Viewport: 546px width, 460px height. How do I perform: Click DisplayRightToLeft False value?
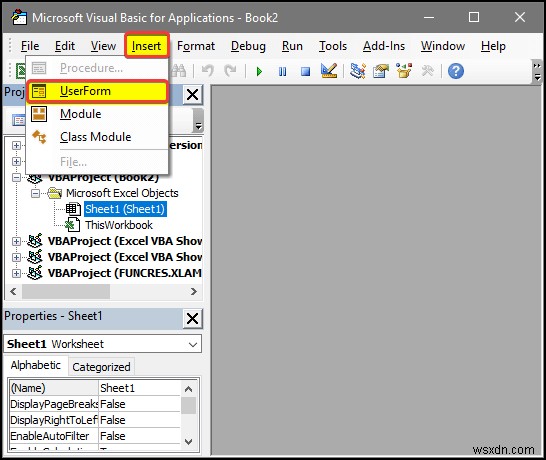139,420
